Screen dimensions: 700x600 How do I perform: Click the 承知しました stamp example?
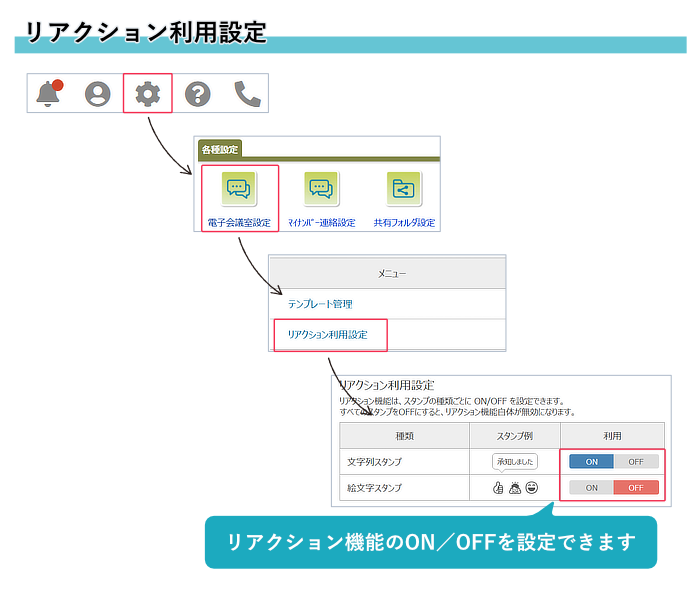515,461
